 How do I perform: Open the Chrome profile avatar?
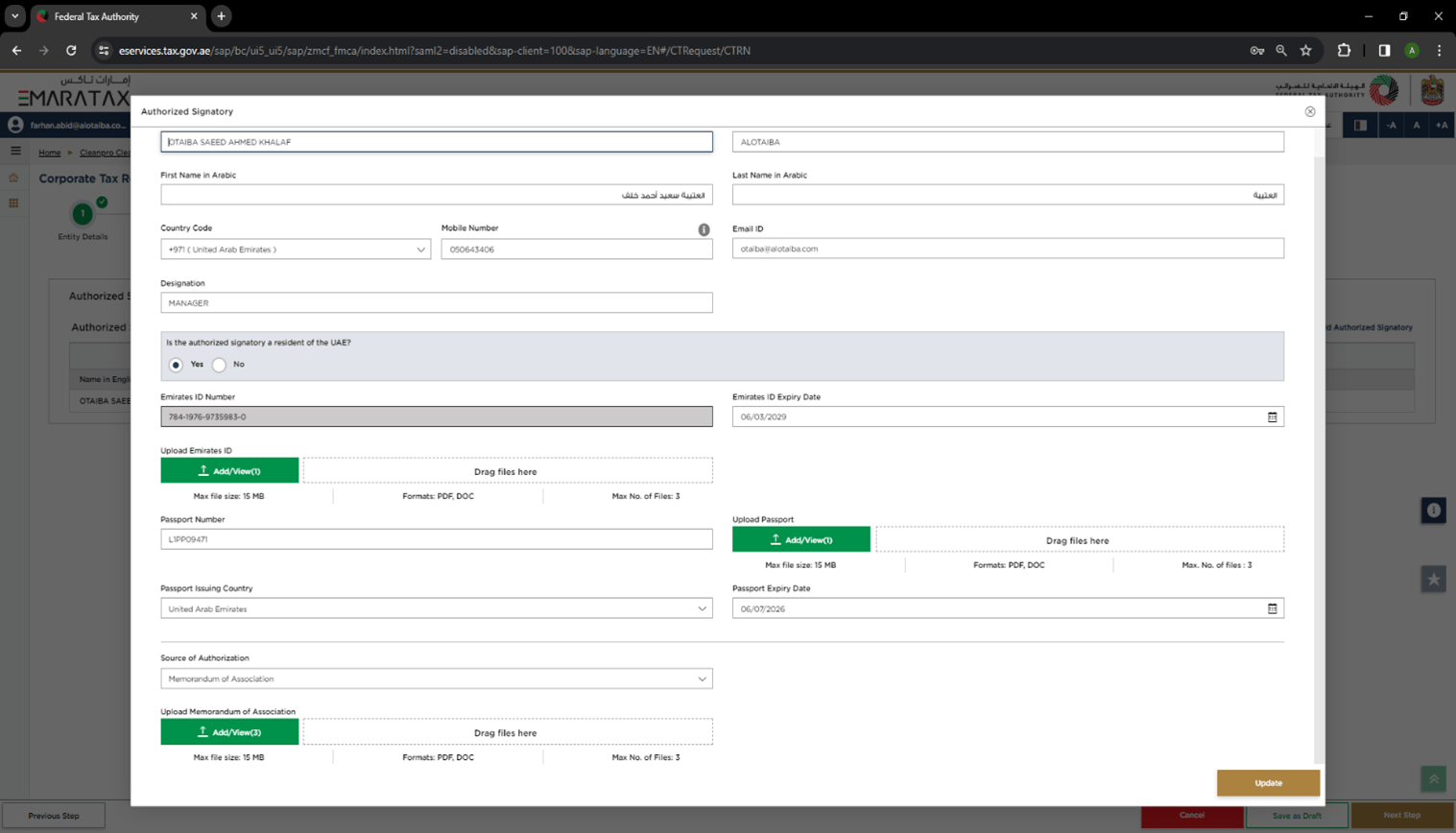tap(1412, 51)
